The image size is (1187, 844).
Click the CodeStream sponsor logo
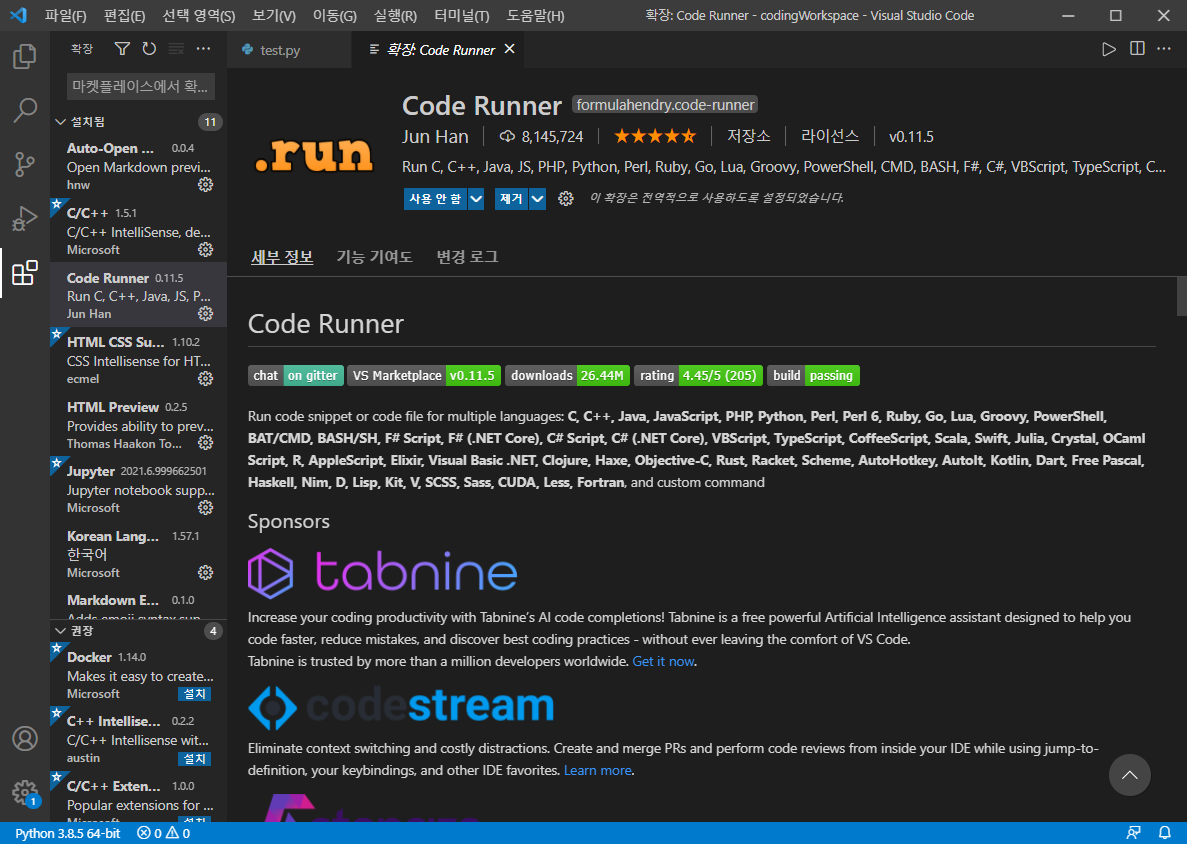401,706
